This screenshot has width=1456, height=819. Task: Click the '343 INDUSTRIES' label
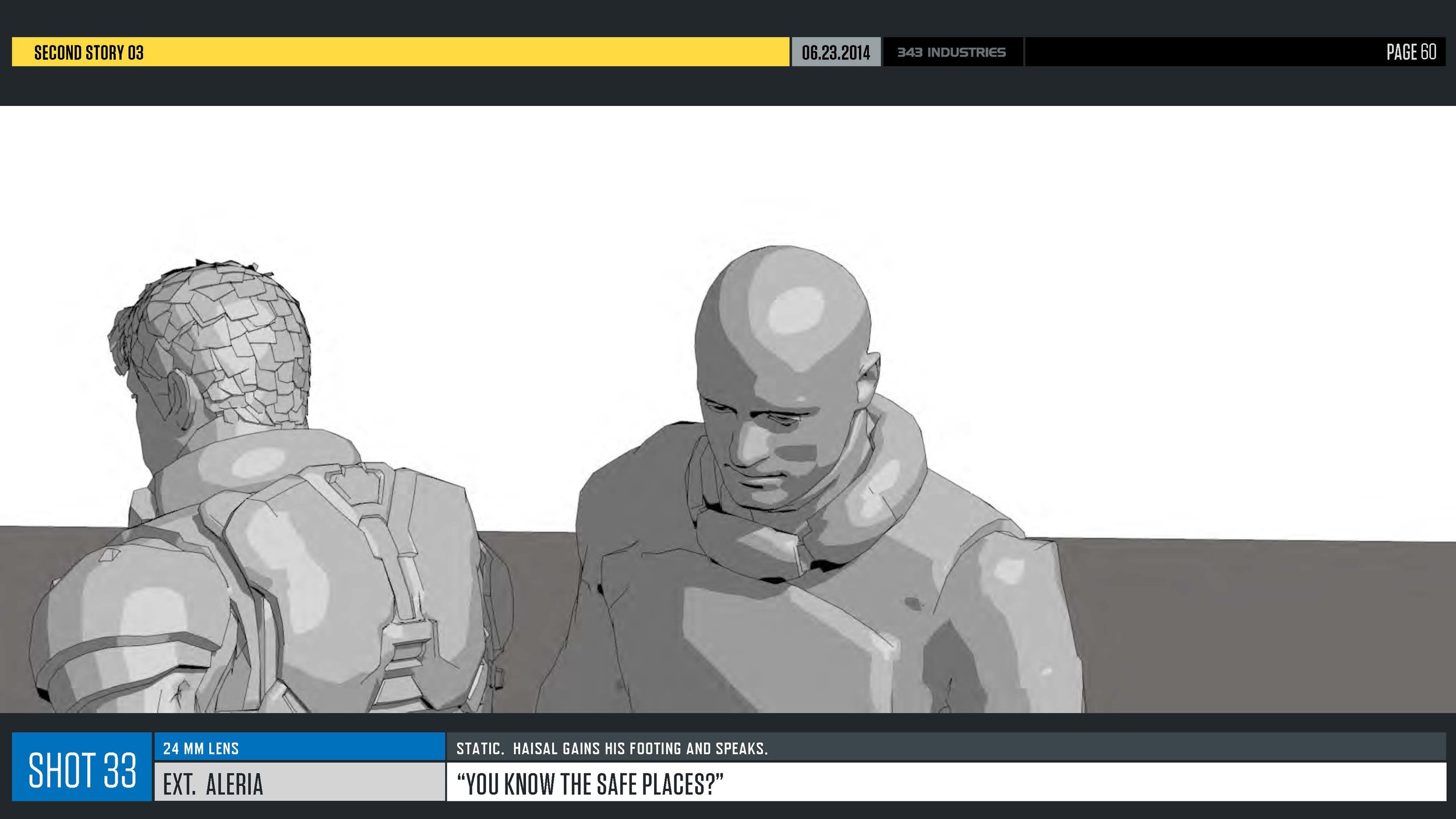[951, 52]
